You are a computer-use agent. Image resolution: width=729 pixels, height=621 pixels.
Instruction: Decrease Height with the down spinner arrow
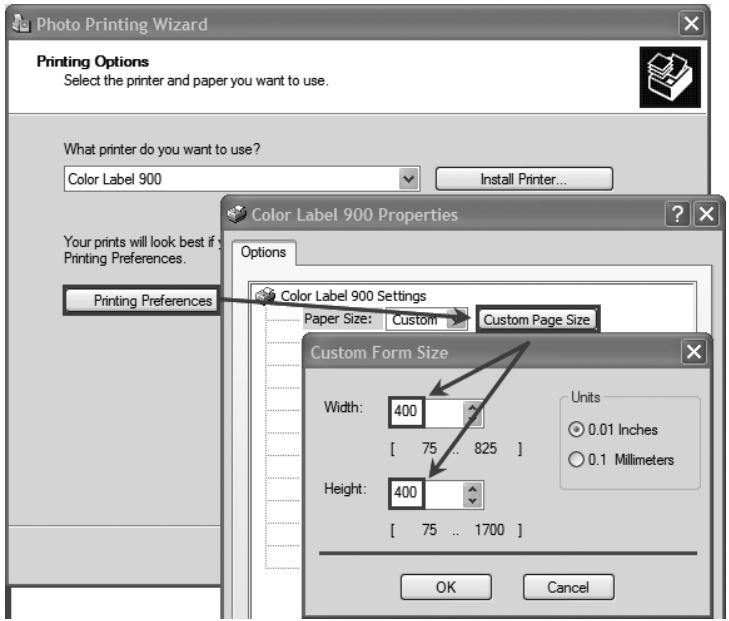tap(473, 501)
